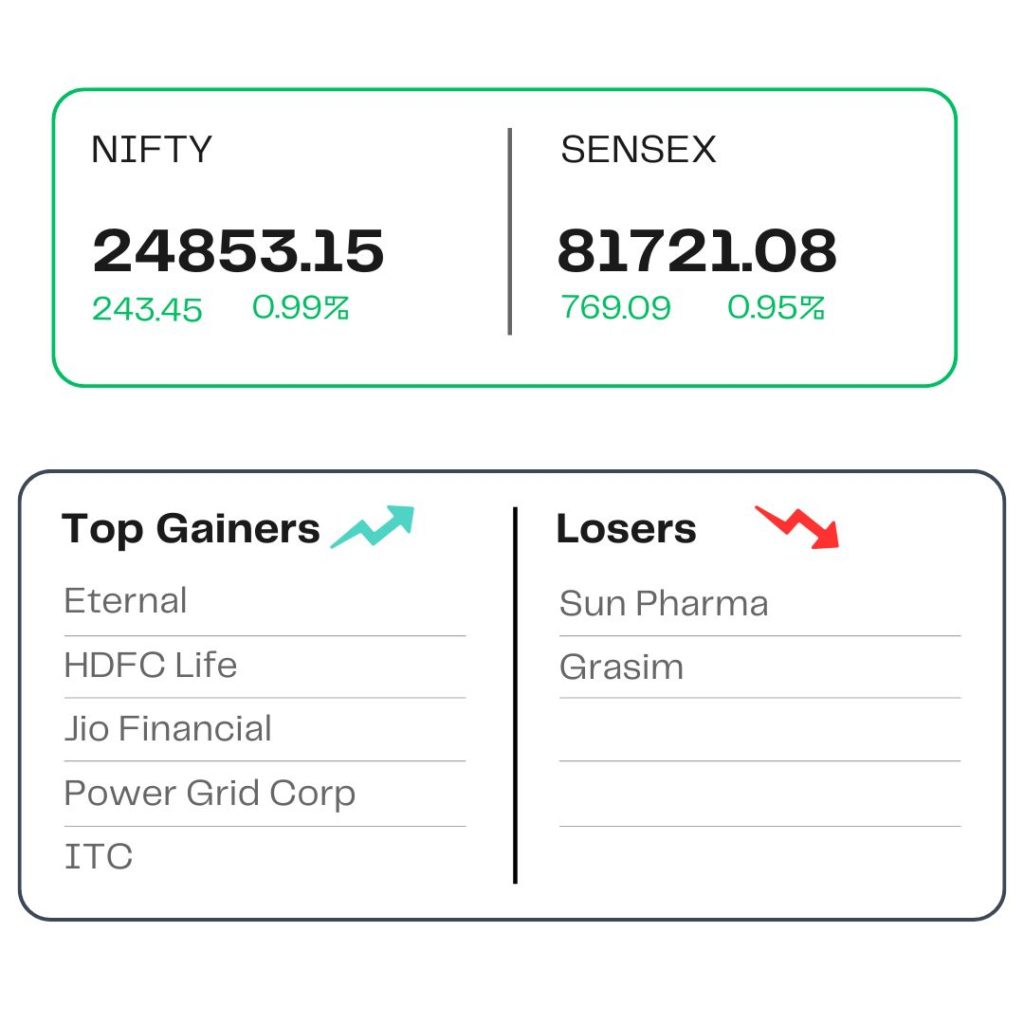Click NIFTY point change 243.45
This screenshot has width=1024, height=1024.
147,309
